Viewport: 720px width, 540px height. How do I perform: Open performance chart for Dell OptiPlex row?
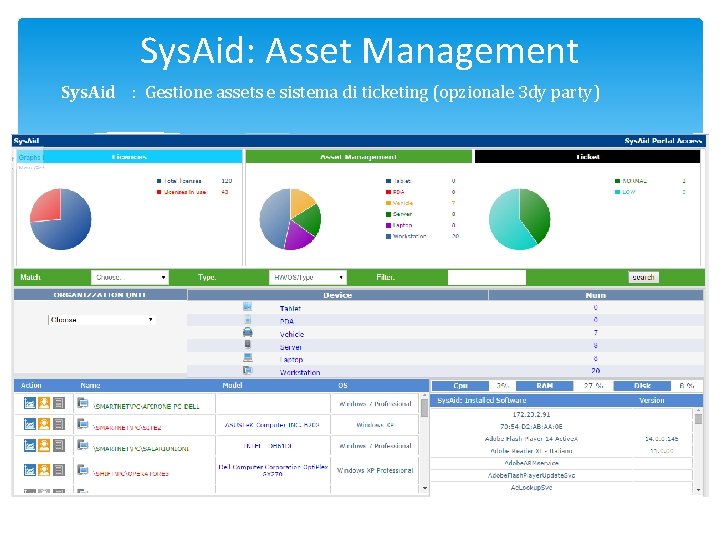[29, 470]
